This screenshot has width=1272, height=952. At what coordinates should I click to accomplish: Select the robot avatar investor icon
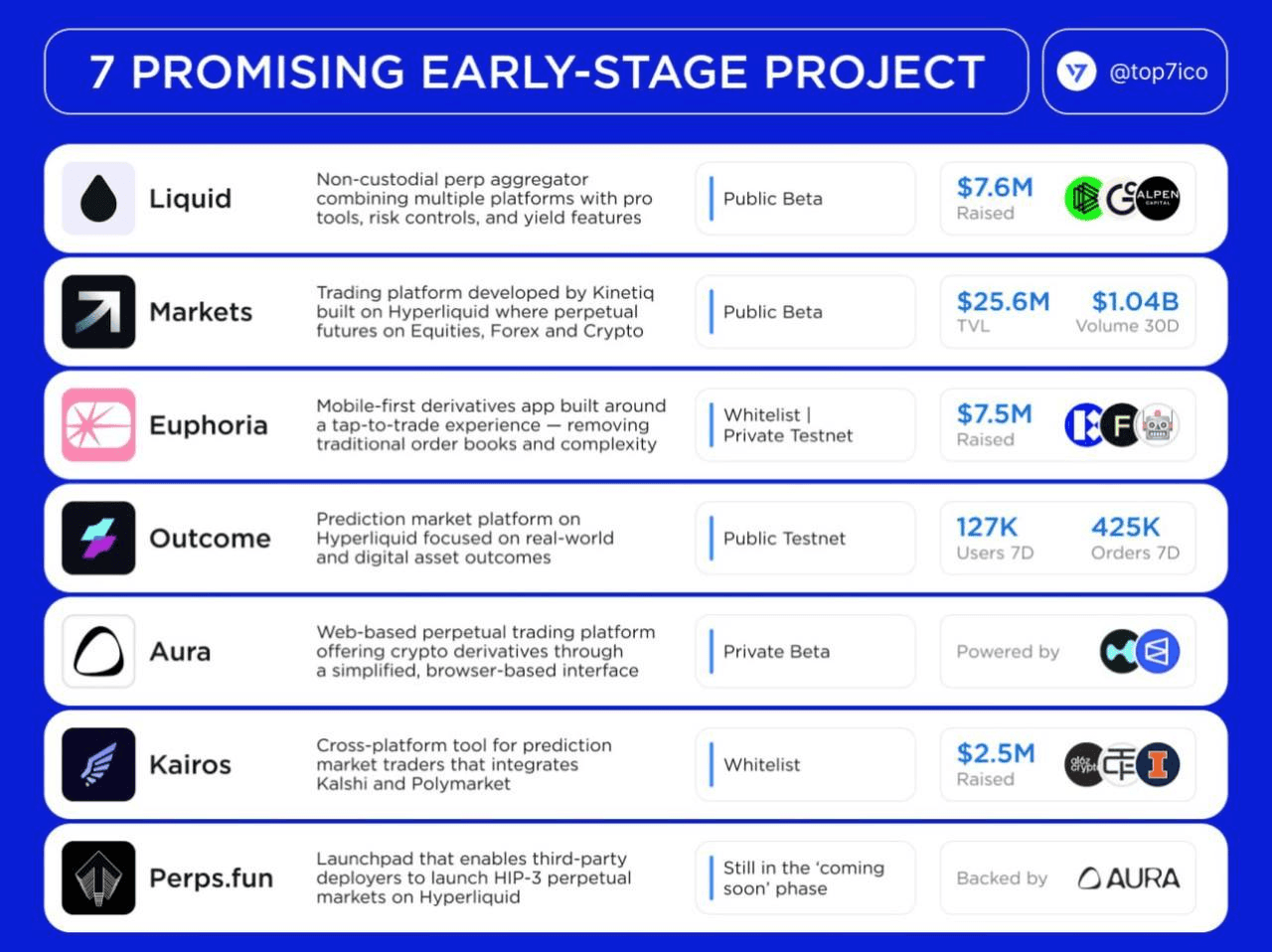click(x=1158, y=425)
